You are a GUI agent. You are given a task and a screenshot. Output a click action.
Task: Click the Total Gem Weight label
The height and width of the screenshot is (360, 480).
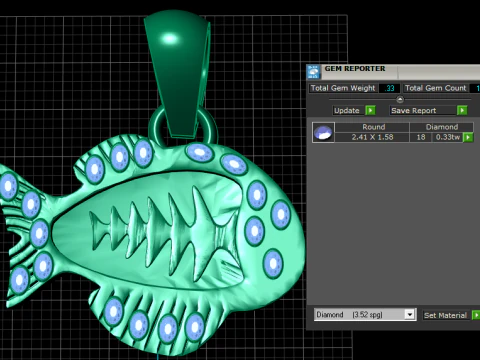(343, 88)
